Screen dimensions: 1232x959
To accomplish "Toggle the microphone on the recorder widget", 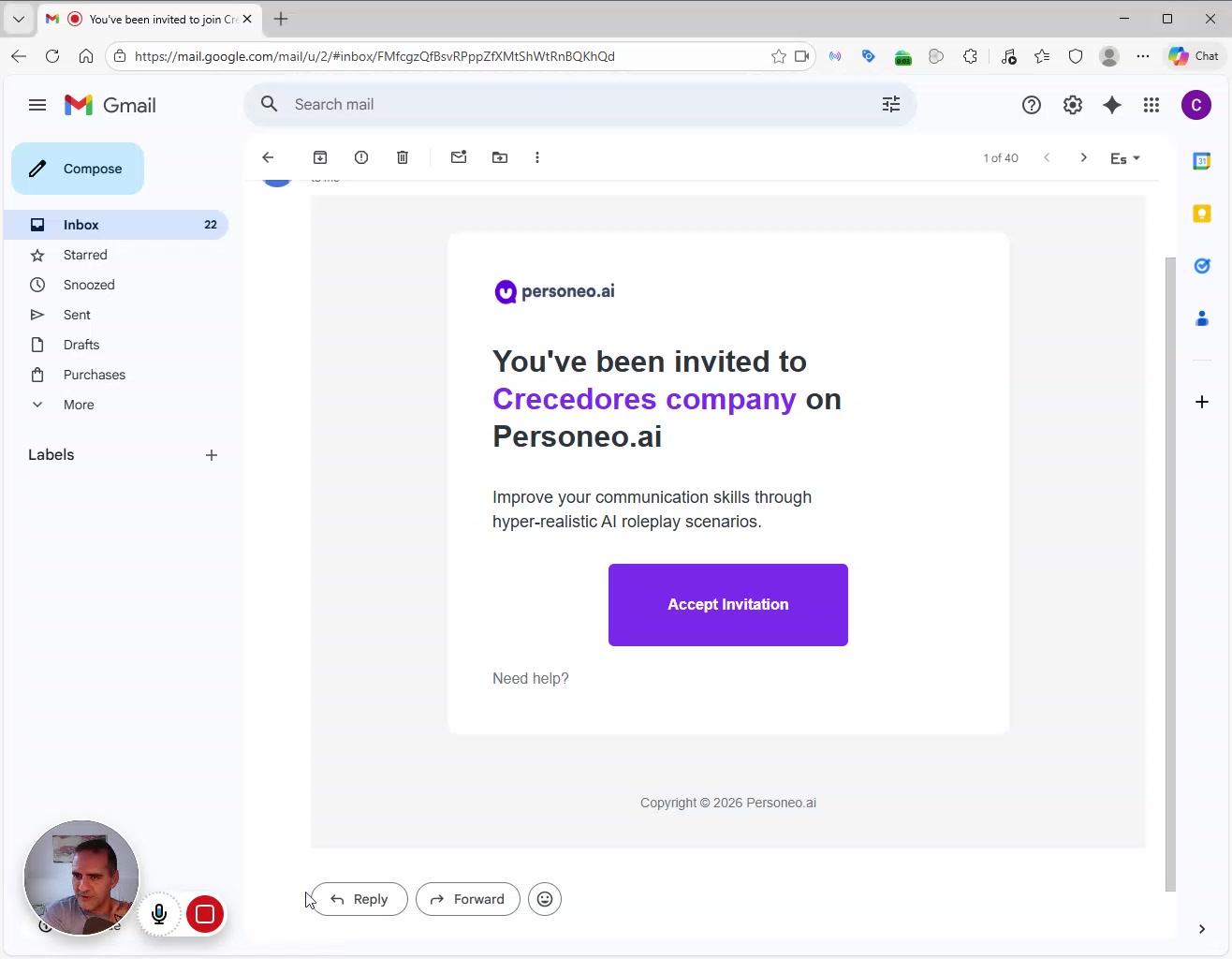I will click(159, 914).
